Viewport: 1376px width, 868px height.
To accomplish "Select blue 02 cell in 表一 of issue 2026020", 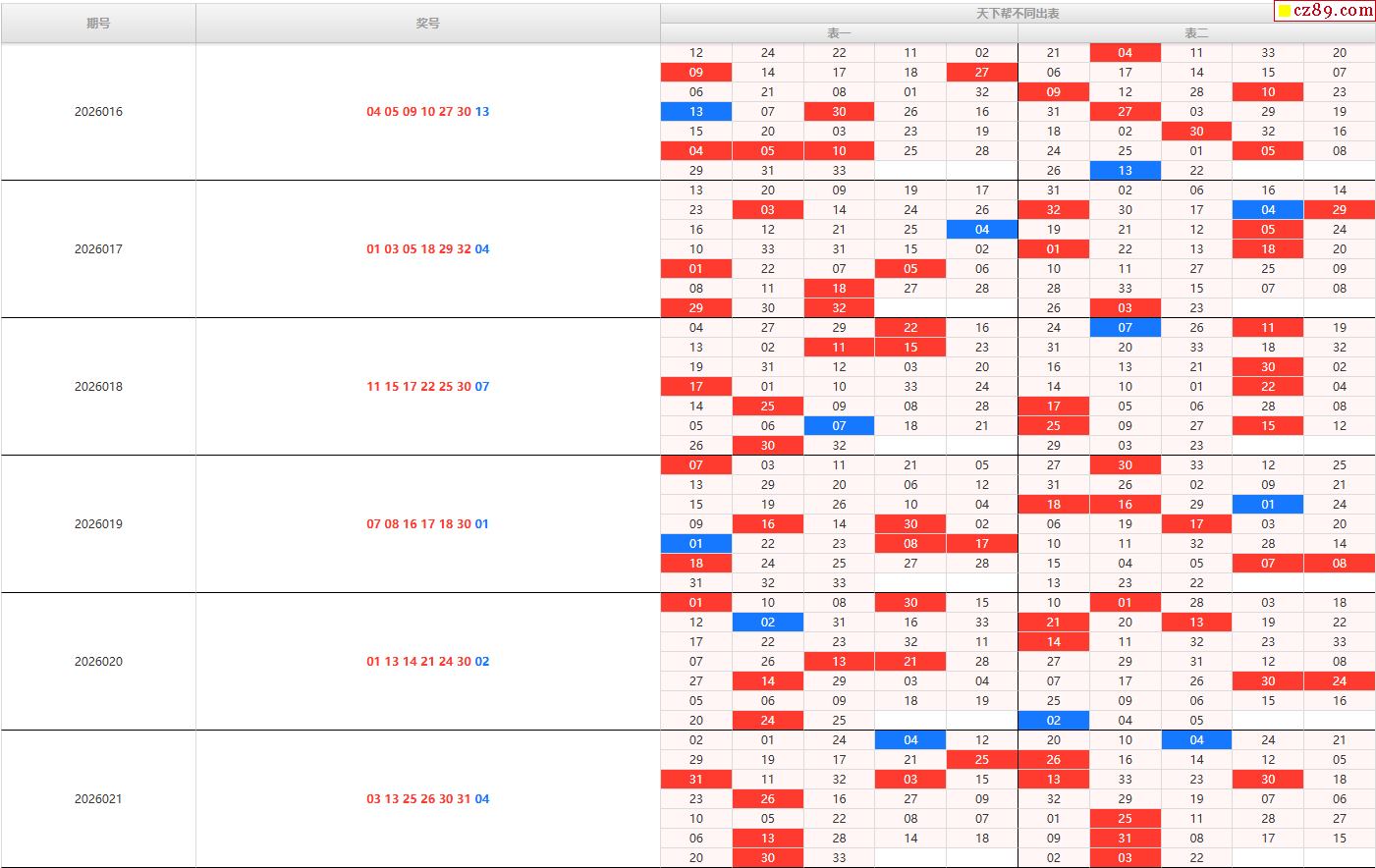I will [x=768, y=623].
